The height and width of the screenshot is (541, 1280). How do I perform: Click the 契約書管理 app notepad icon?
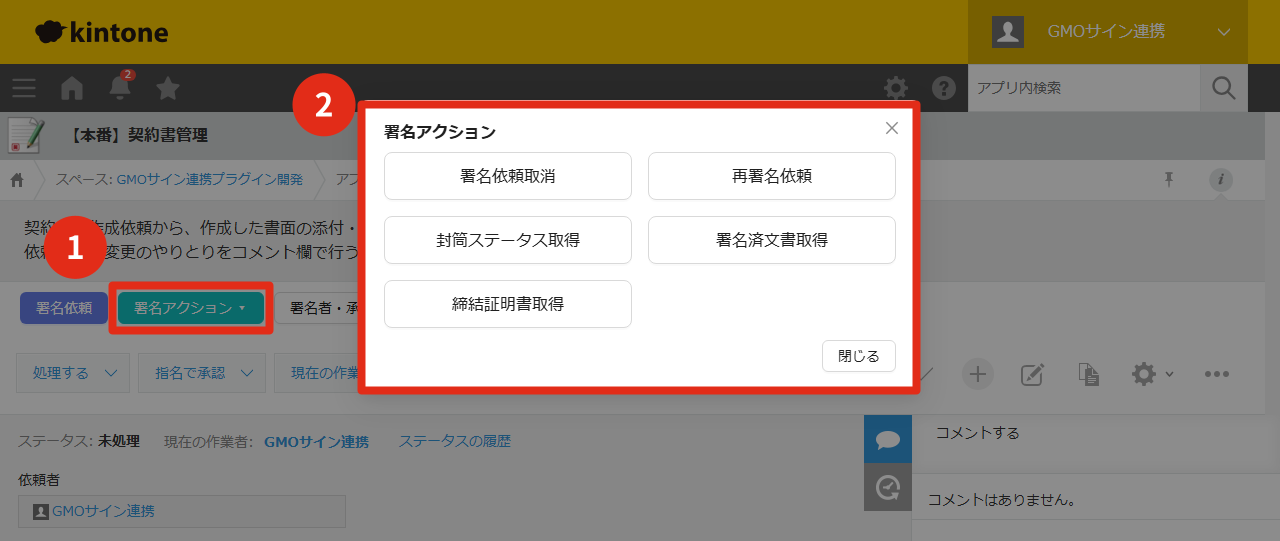26,135
